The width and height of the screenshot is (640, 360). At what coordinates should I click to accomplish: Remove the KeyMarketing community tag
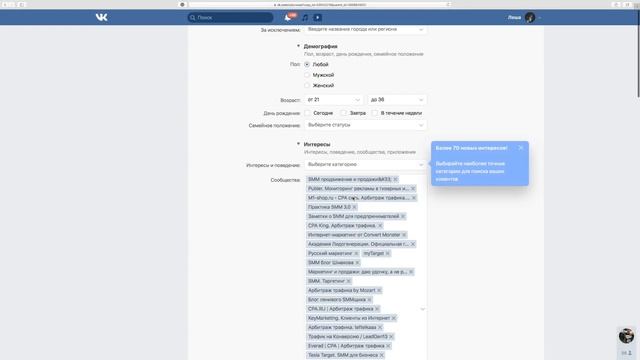(394, 318)
